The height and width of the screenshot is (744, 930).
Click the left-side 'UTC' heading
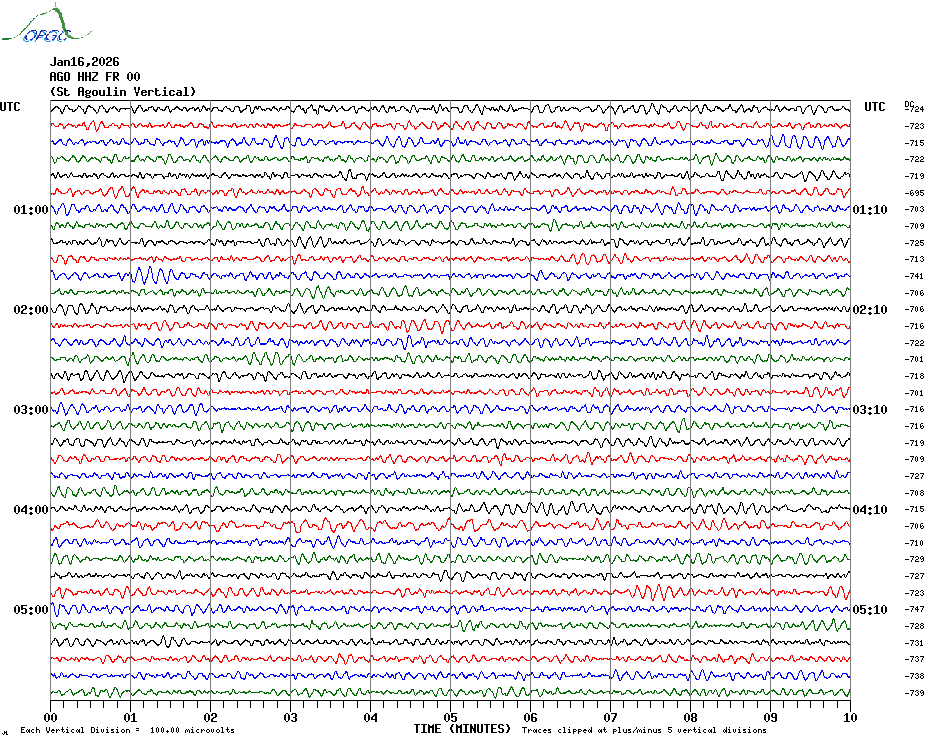pos(10,107)
